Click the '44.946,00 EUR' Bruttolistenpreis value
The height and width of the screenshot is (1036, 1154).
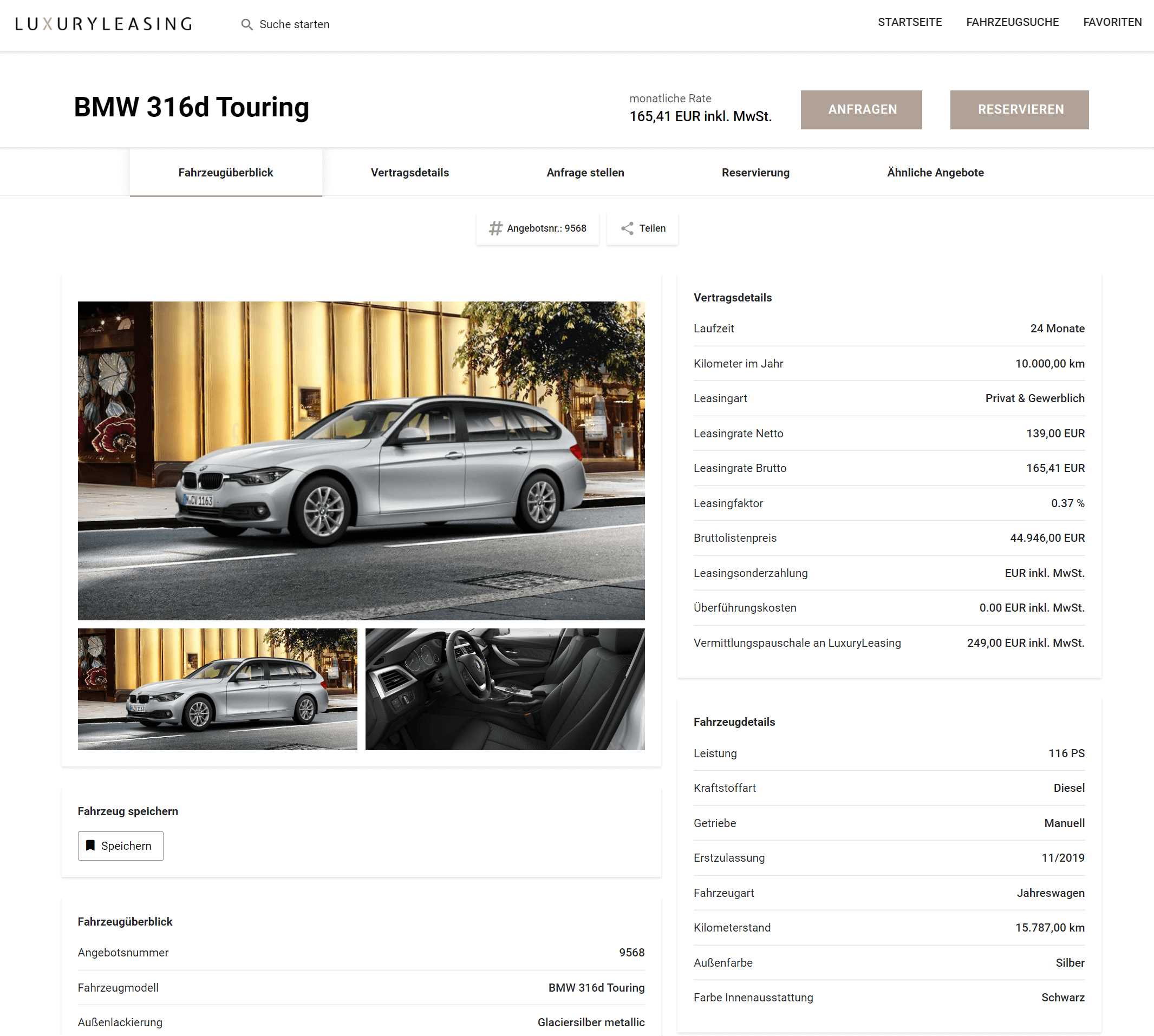(x=1047, y=538)
